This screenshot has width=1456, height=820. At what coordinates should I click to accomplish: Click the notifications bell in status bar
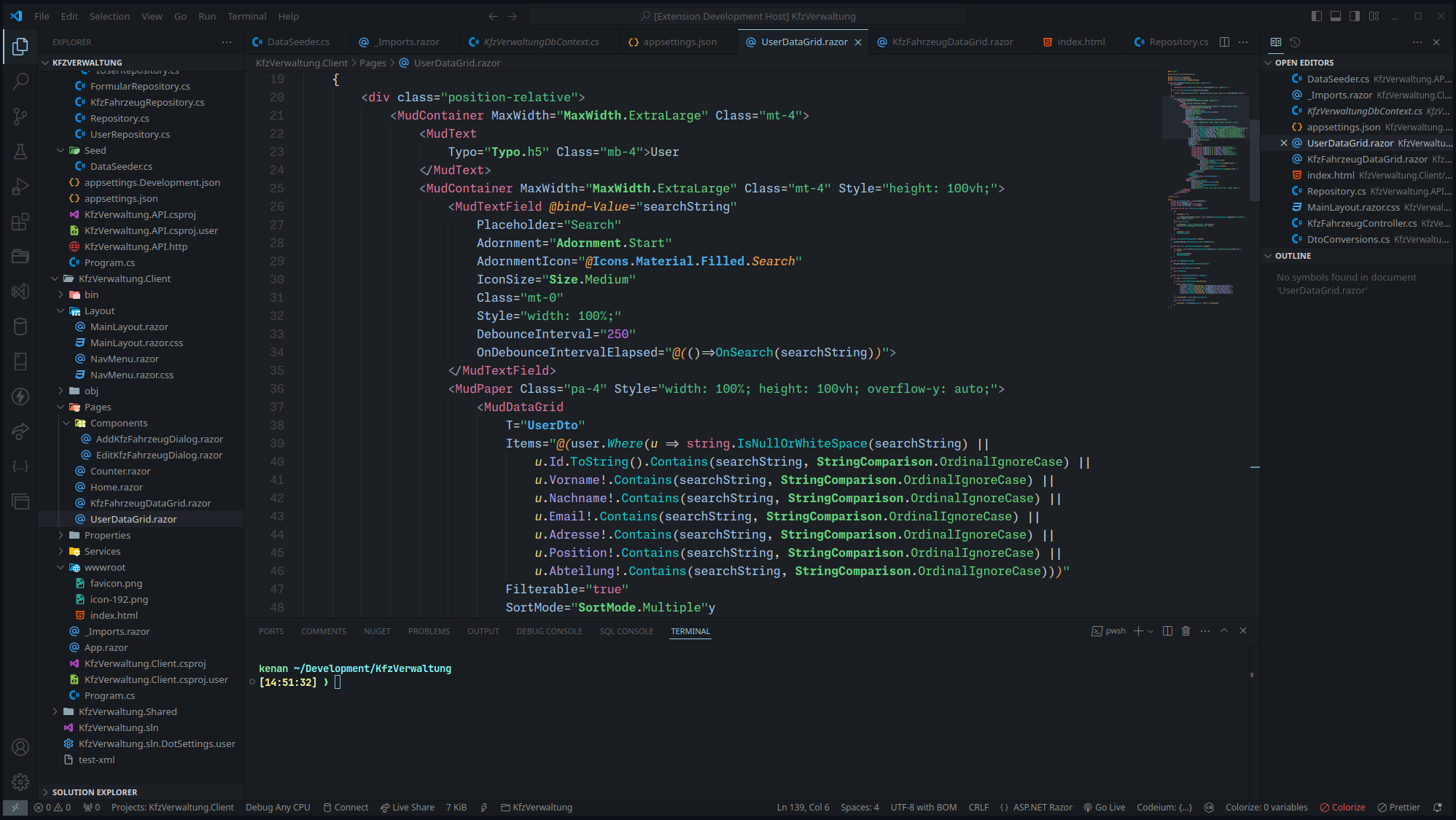(1438, 808)
